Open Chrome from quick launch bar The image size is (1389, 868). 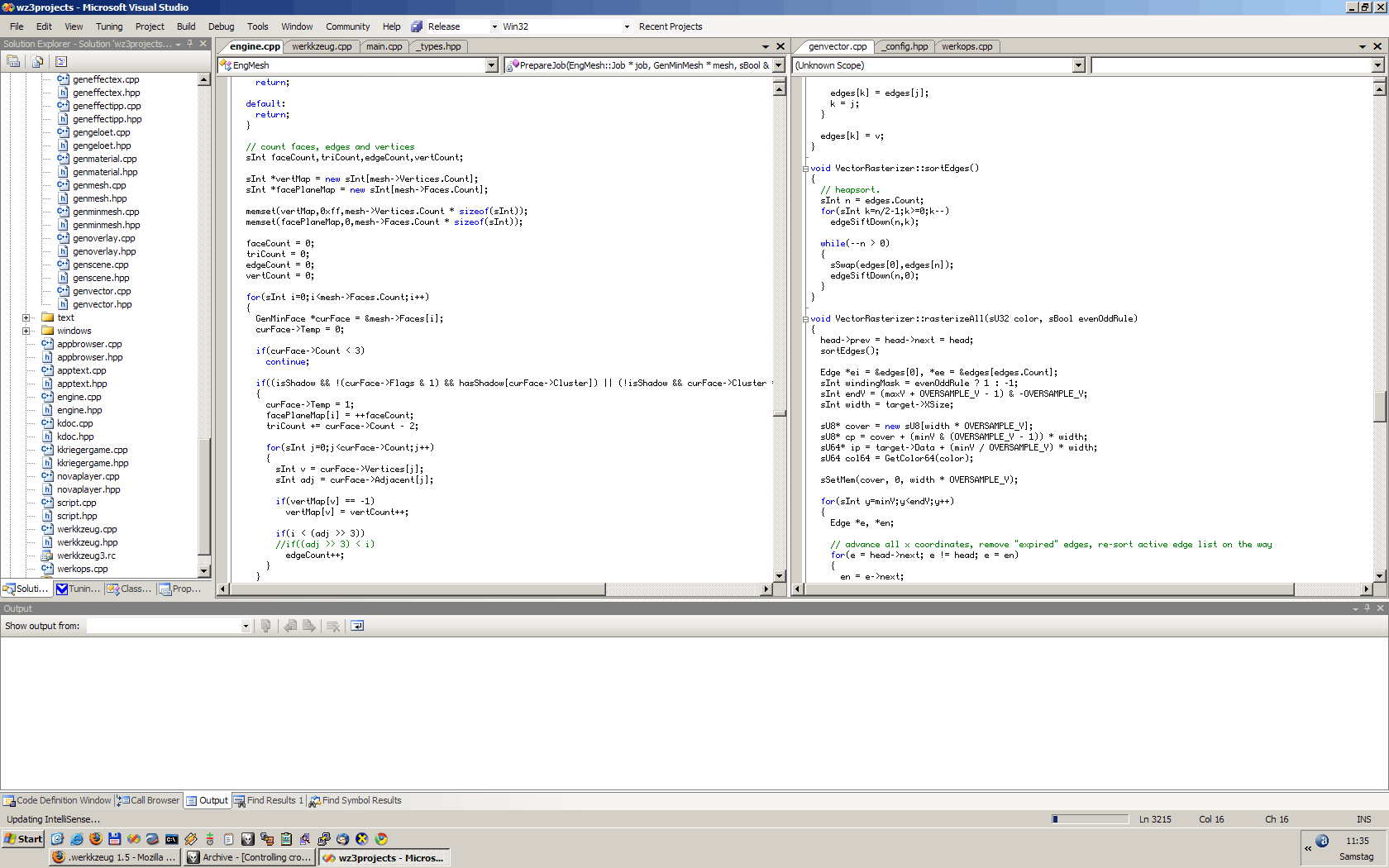(x=381, y=839)
